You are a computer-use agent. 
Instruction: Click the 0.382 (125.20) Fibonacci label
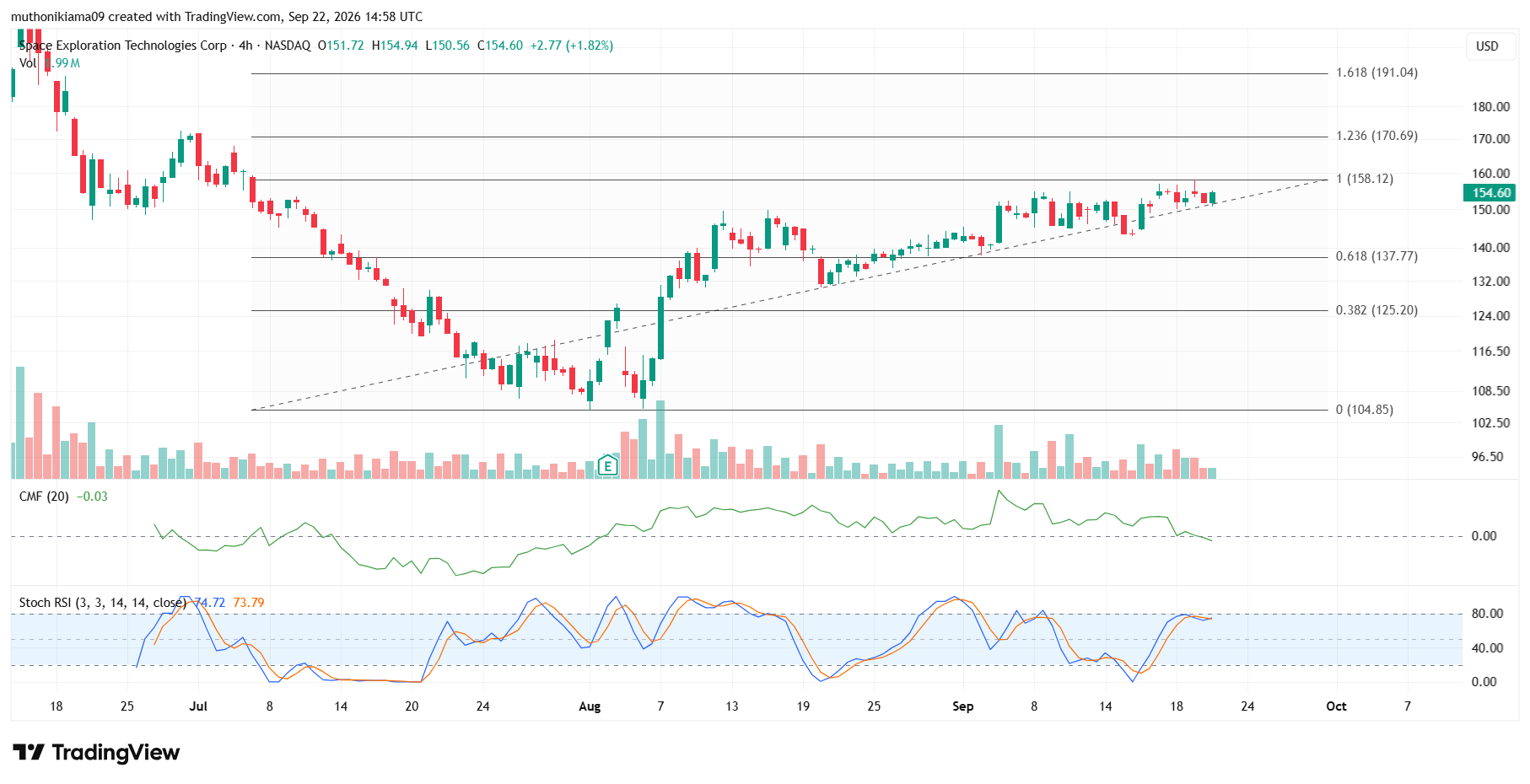[1376, 310]
